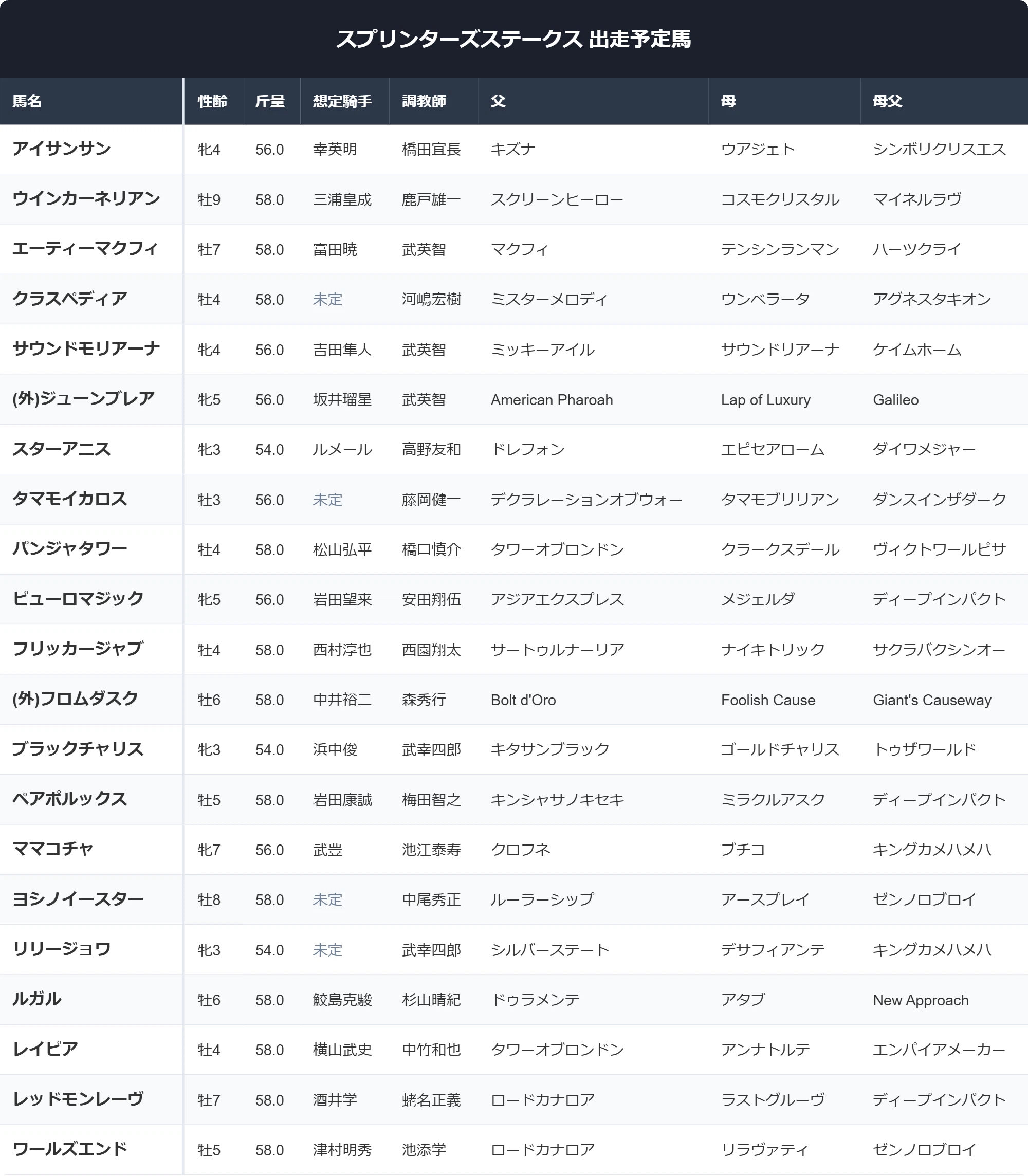This screenshot has height=1176, width=1028.
Task: Click broodmare sire Giant's Causeway
Action: pos(932,700)
